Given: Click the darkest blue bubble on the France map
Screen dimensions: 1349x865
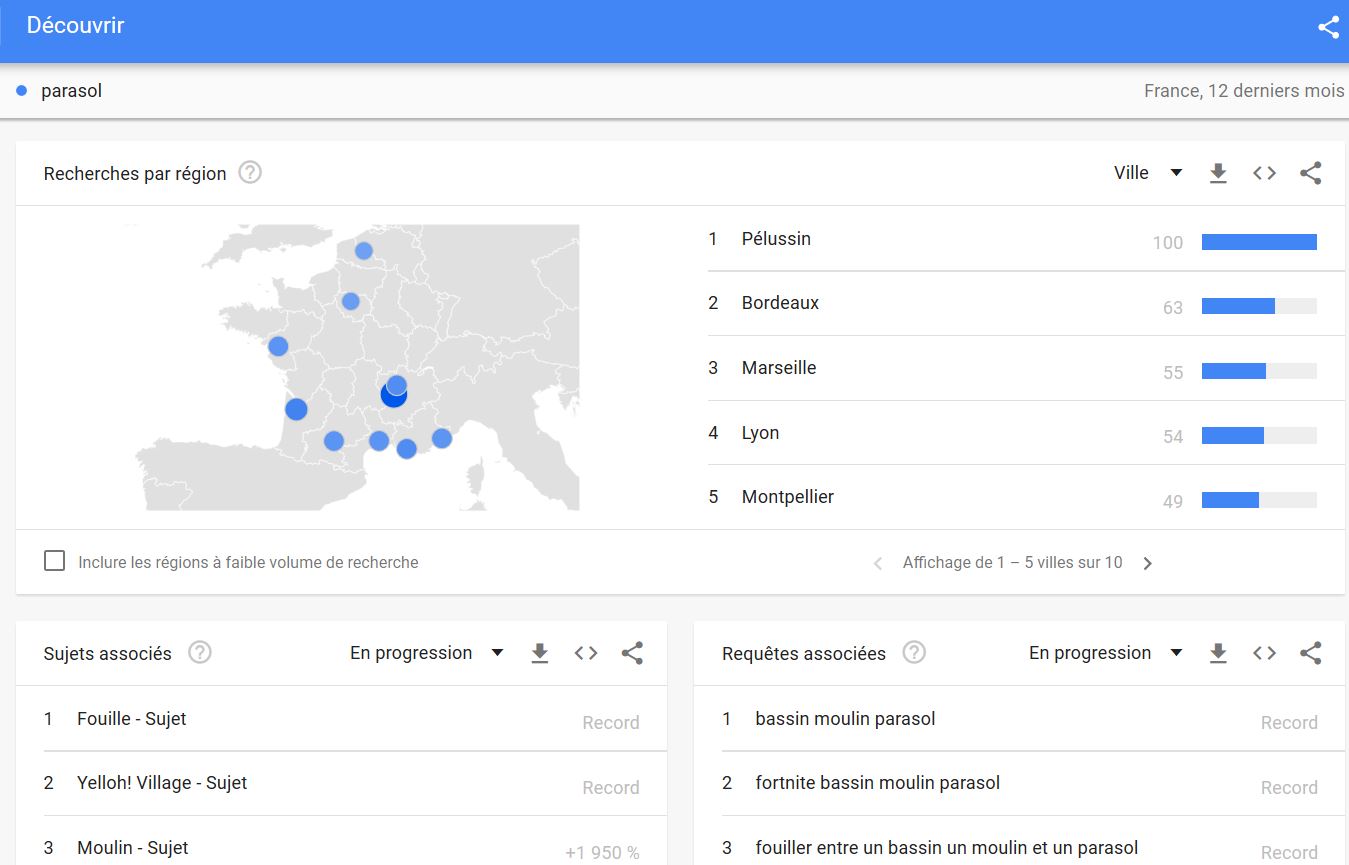Looking at the screenshot, I should 393,397.
